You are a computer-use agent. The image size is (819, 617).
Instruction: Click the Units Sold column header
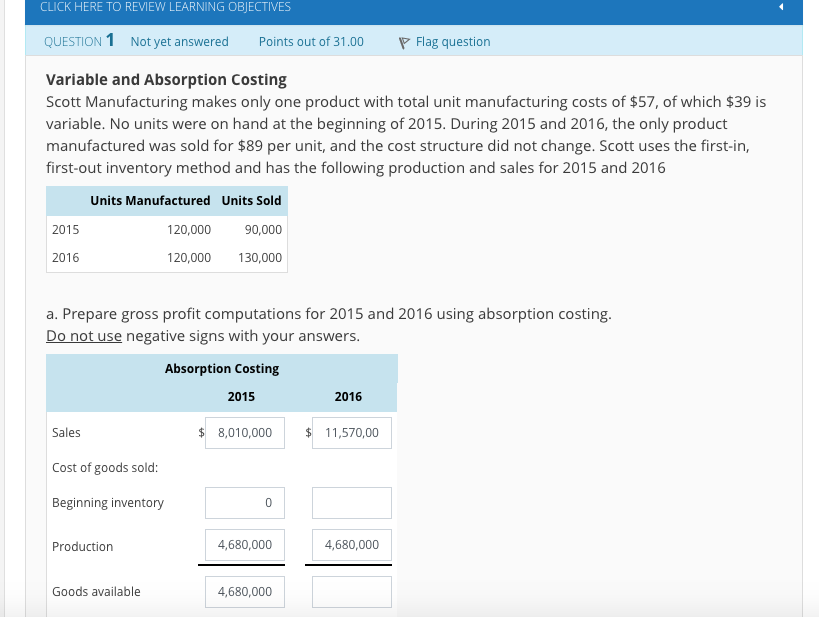coord(251,200)
